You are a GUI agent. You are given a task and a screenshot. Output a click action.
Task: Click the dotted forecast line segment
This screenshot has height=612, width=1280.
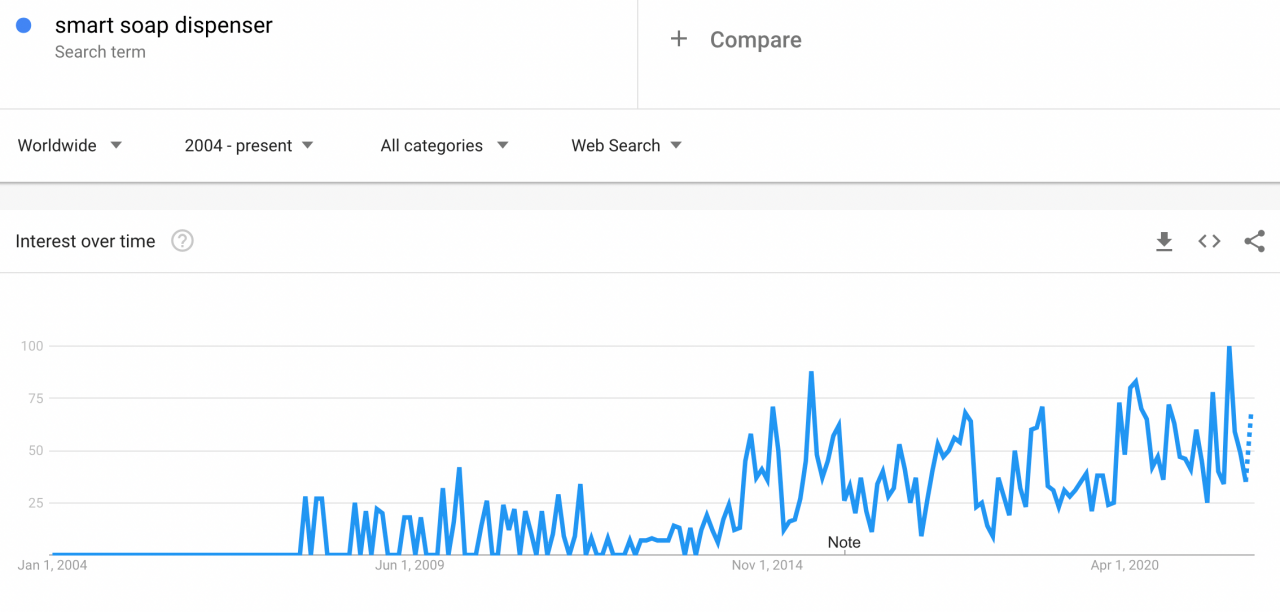pyautogui.click(x=1249, y=447)
